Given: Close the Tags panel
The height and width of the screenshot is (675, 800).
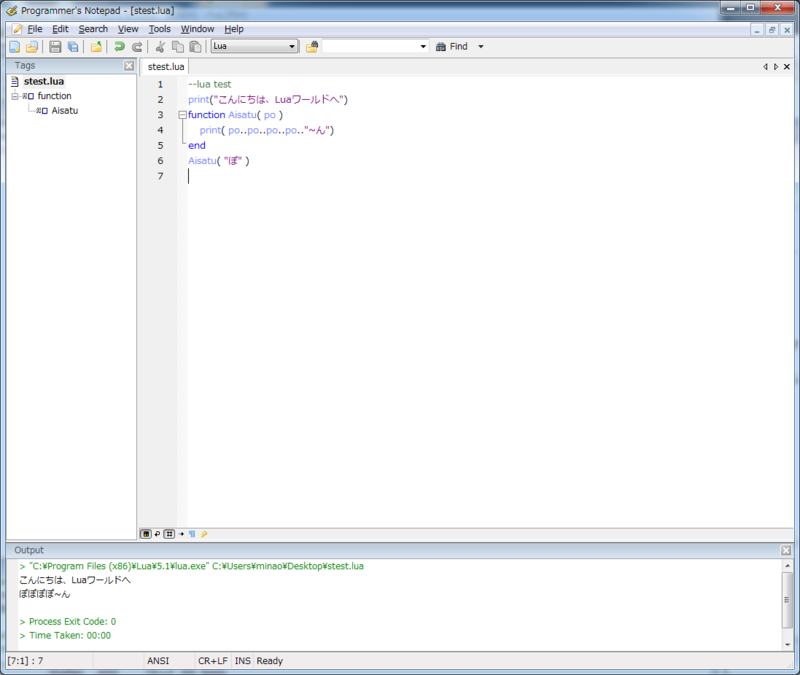Looking at the screenshot, I should click(x=129, y=66).
